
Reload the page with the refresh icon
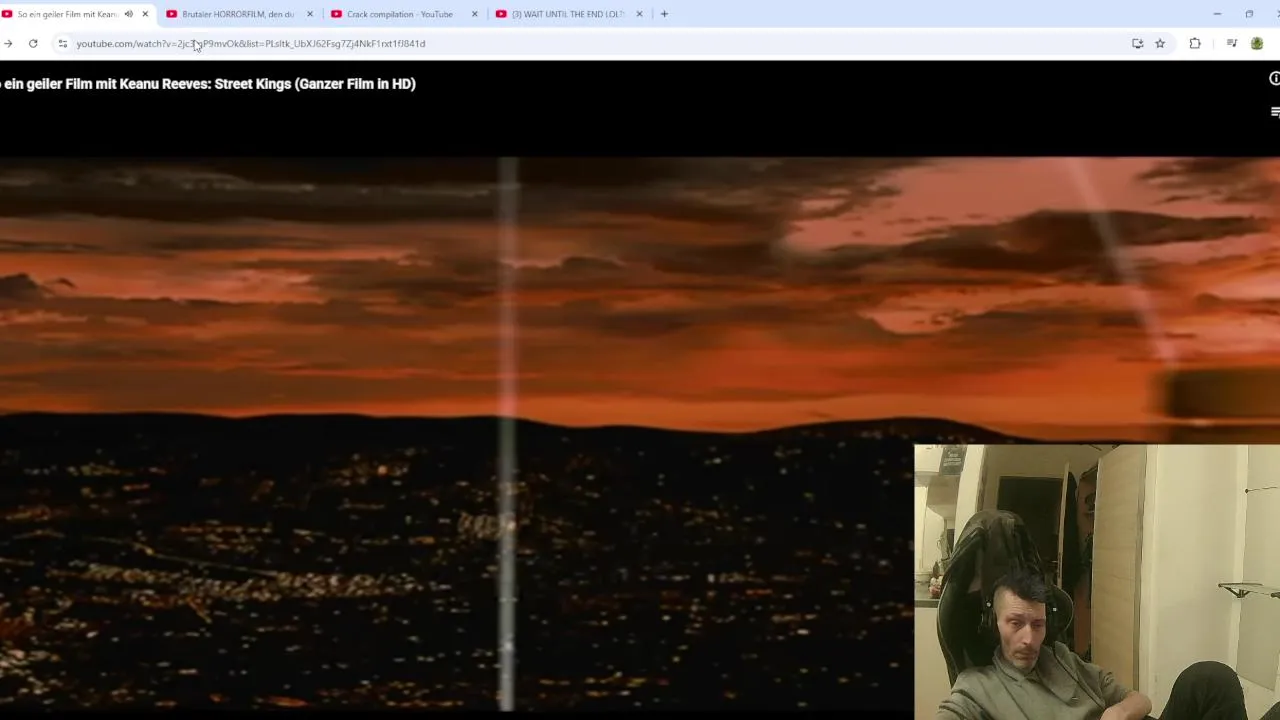(x=33, y=44)
